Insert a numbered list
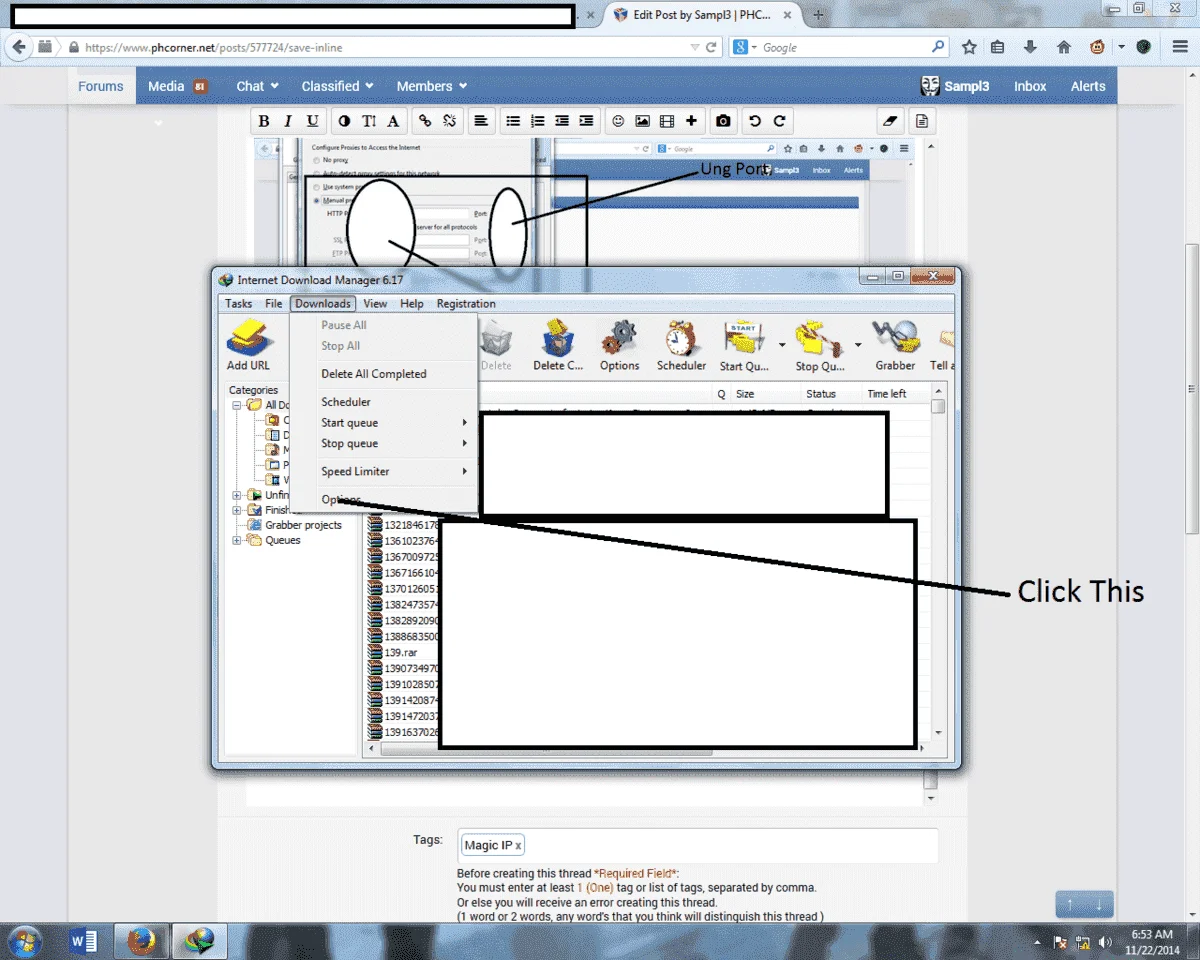1200x960 pixels. (x=538, y=121)
